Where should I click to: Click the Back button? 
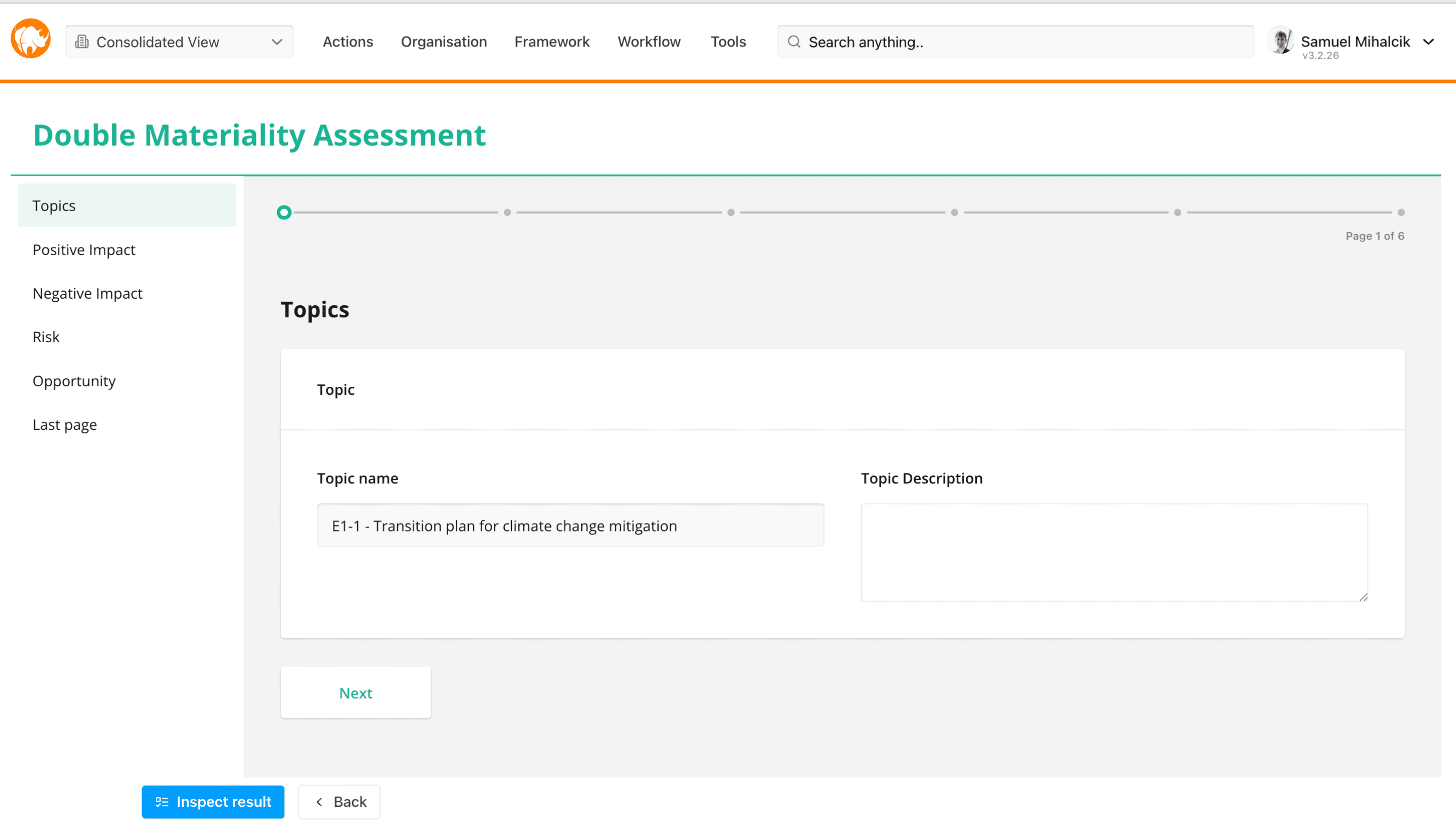click(x=339, y=802)
